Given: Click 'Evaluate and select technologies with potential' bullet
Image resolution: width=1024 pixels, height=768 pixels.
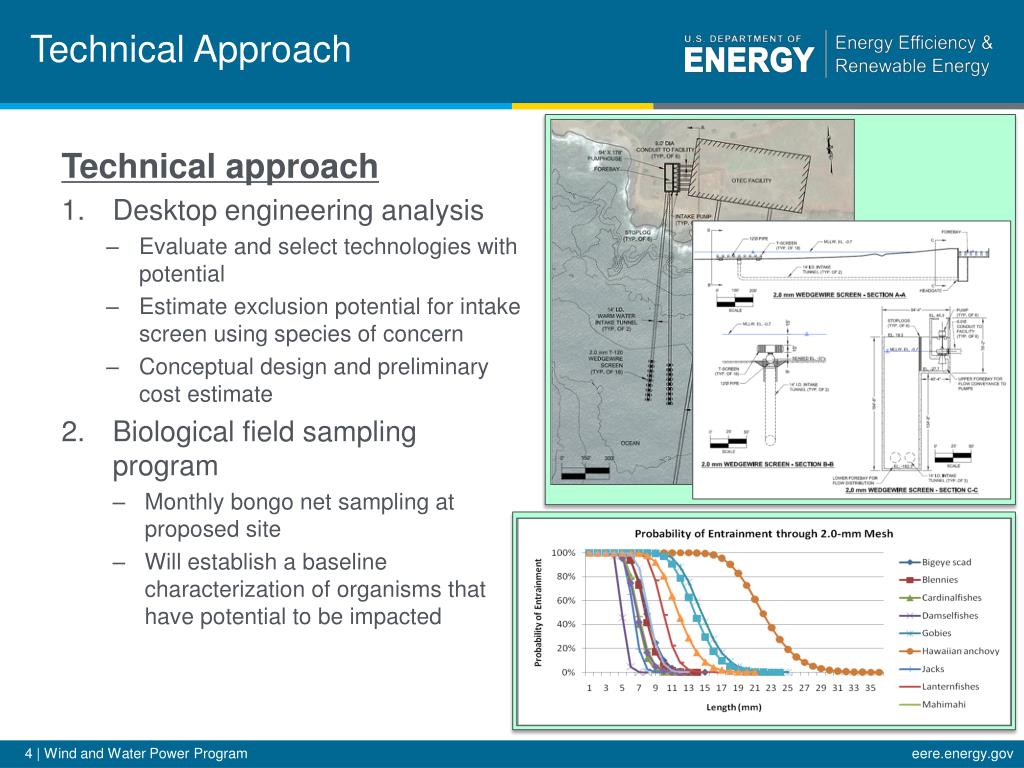Looking at the screenshot, I should pyautogui.click(x=328, y=260).
